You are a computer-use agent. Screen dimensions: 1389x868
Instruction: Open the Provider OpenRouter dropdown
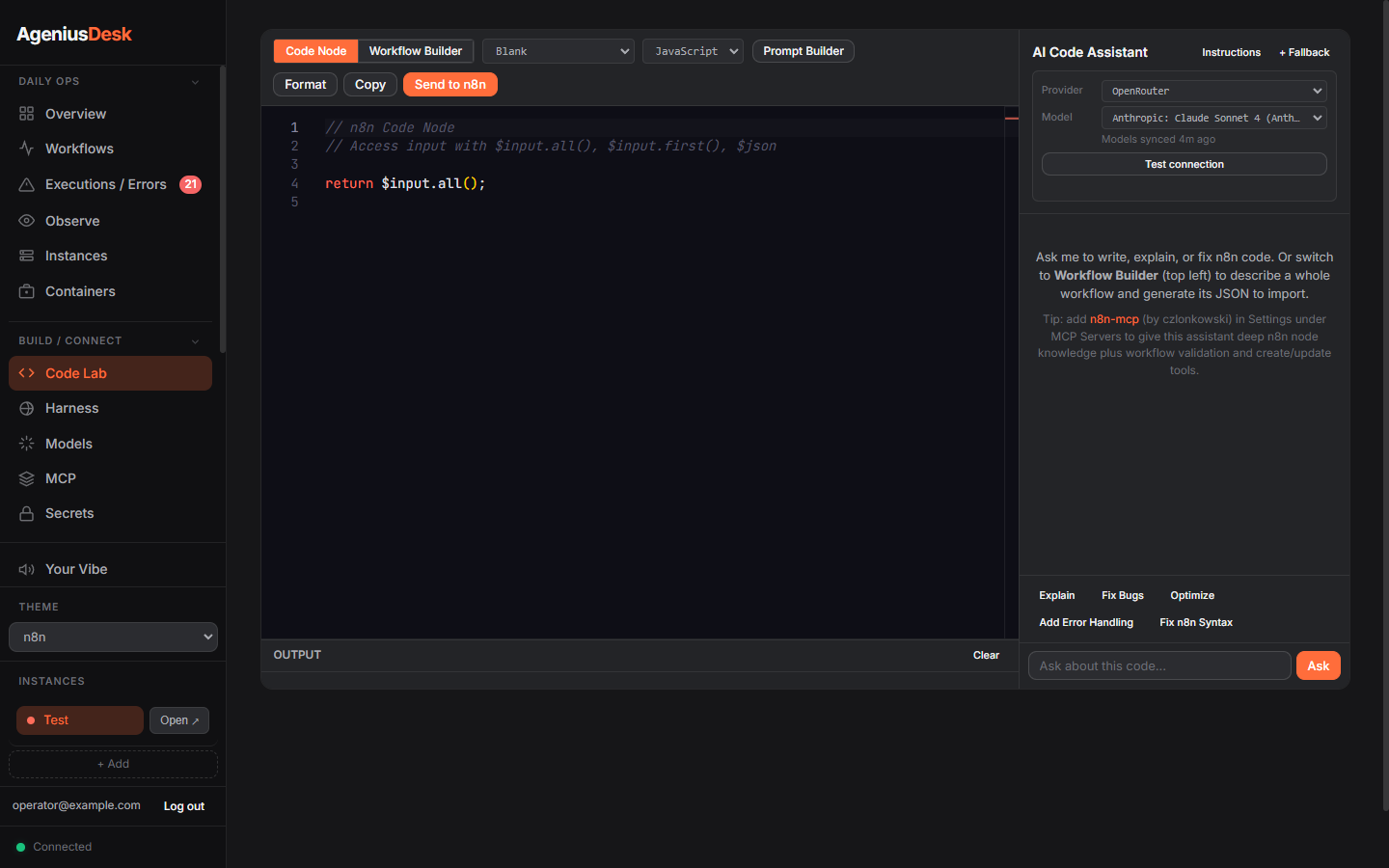point(1214,91)
